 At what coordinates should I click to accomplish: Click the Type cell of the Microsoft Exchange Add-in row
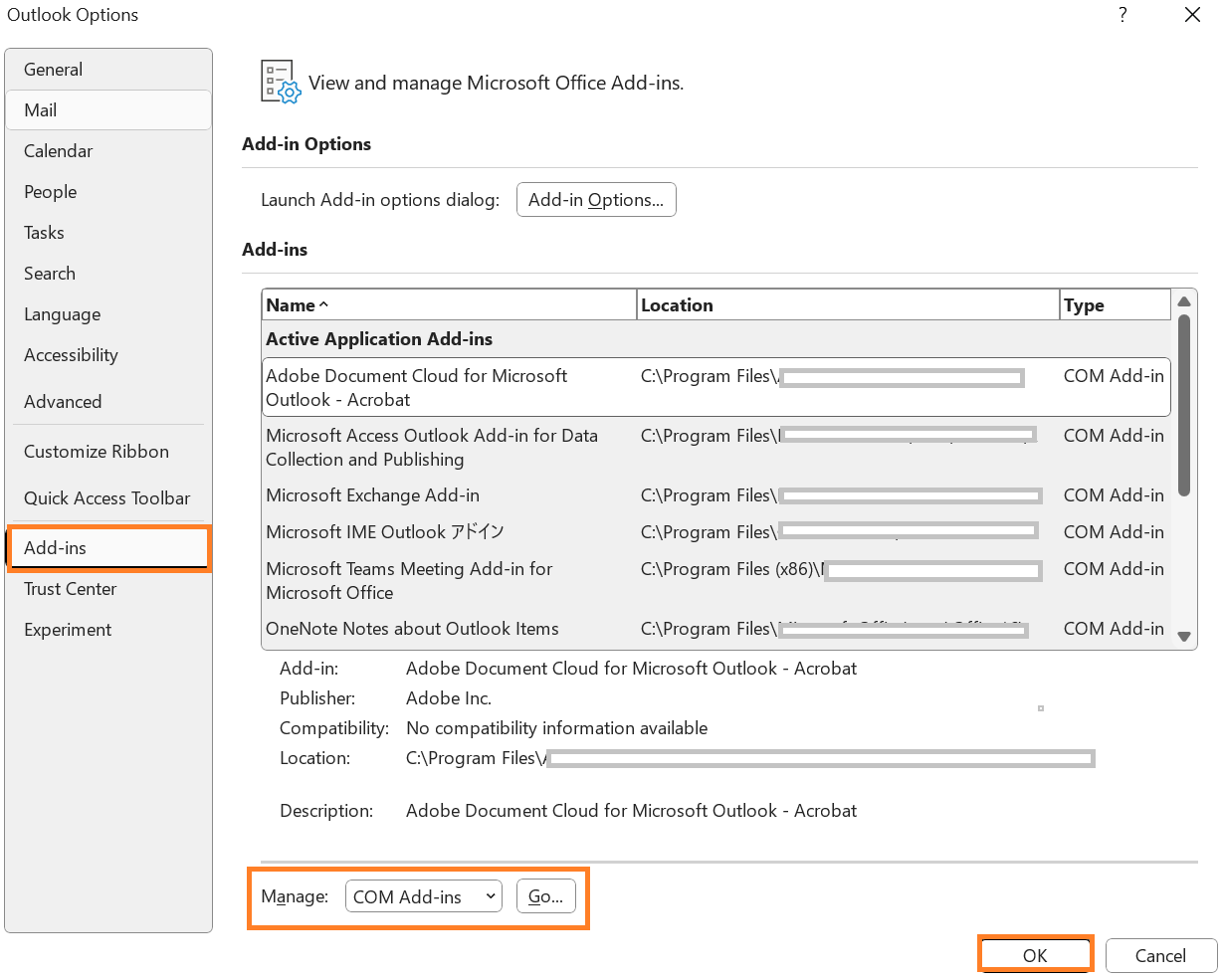click(1114, 495)
